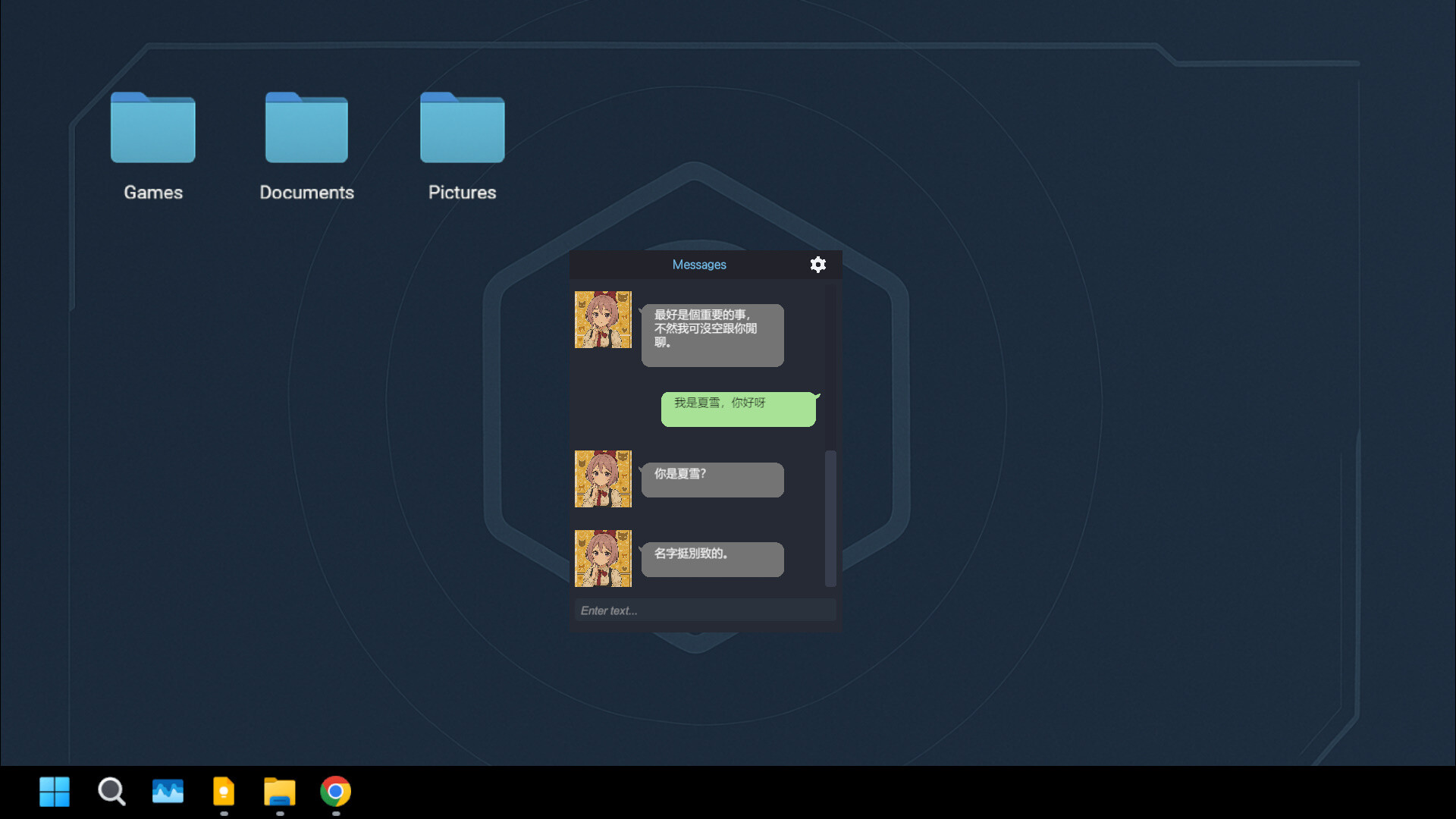The width and height of the screenshot is (1456, 819).
Task: Open Windows Search from the taskbar
Action: point(111,791)
